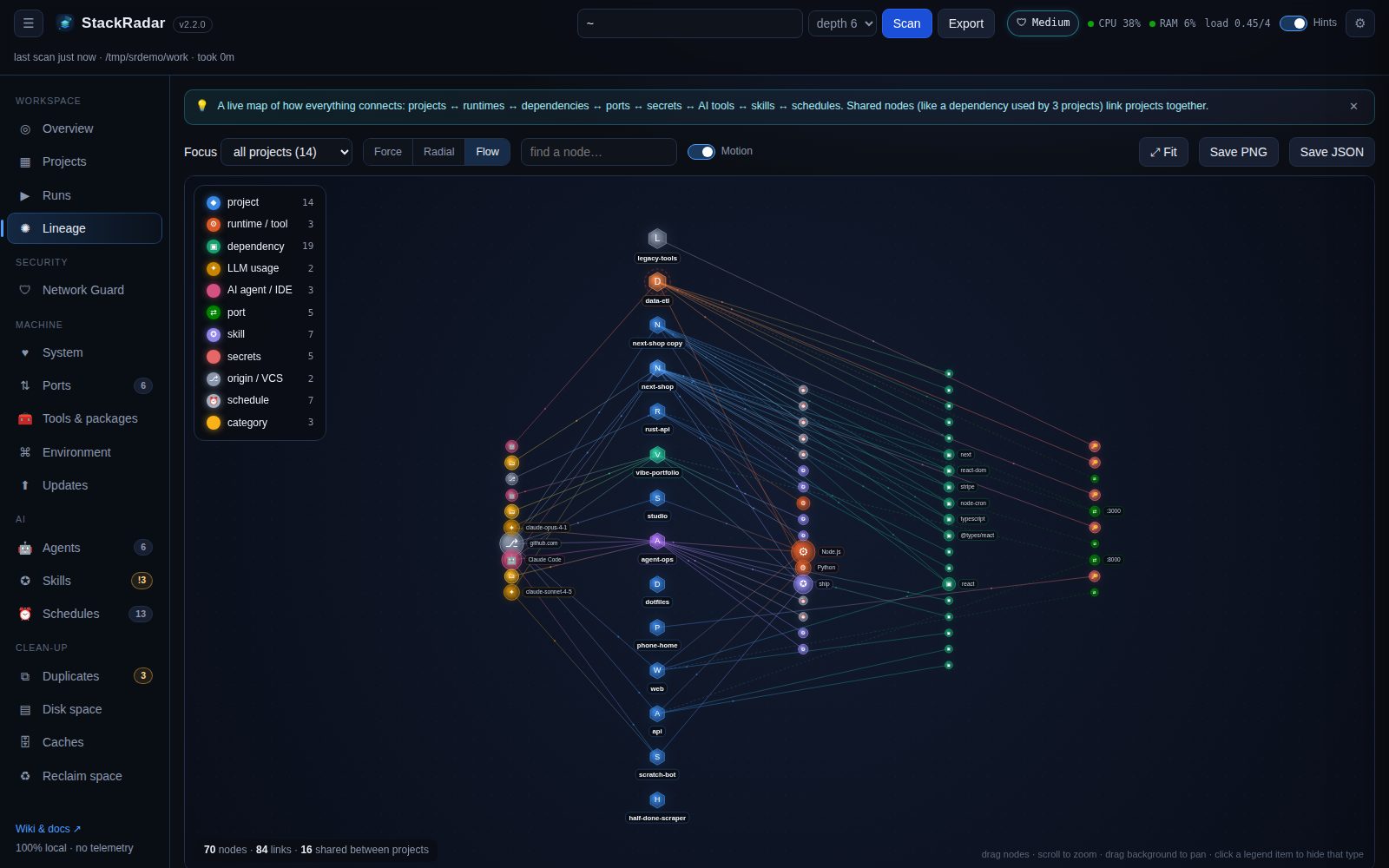The width and height of the screenshot is (1389, 868).
Task: Click Save JSON
Action: coord(1332,152)
